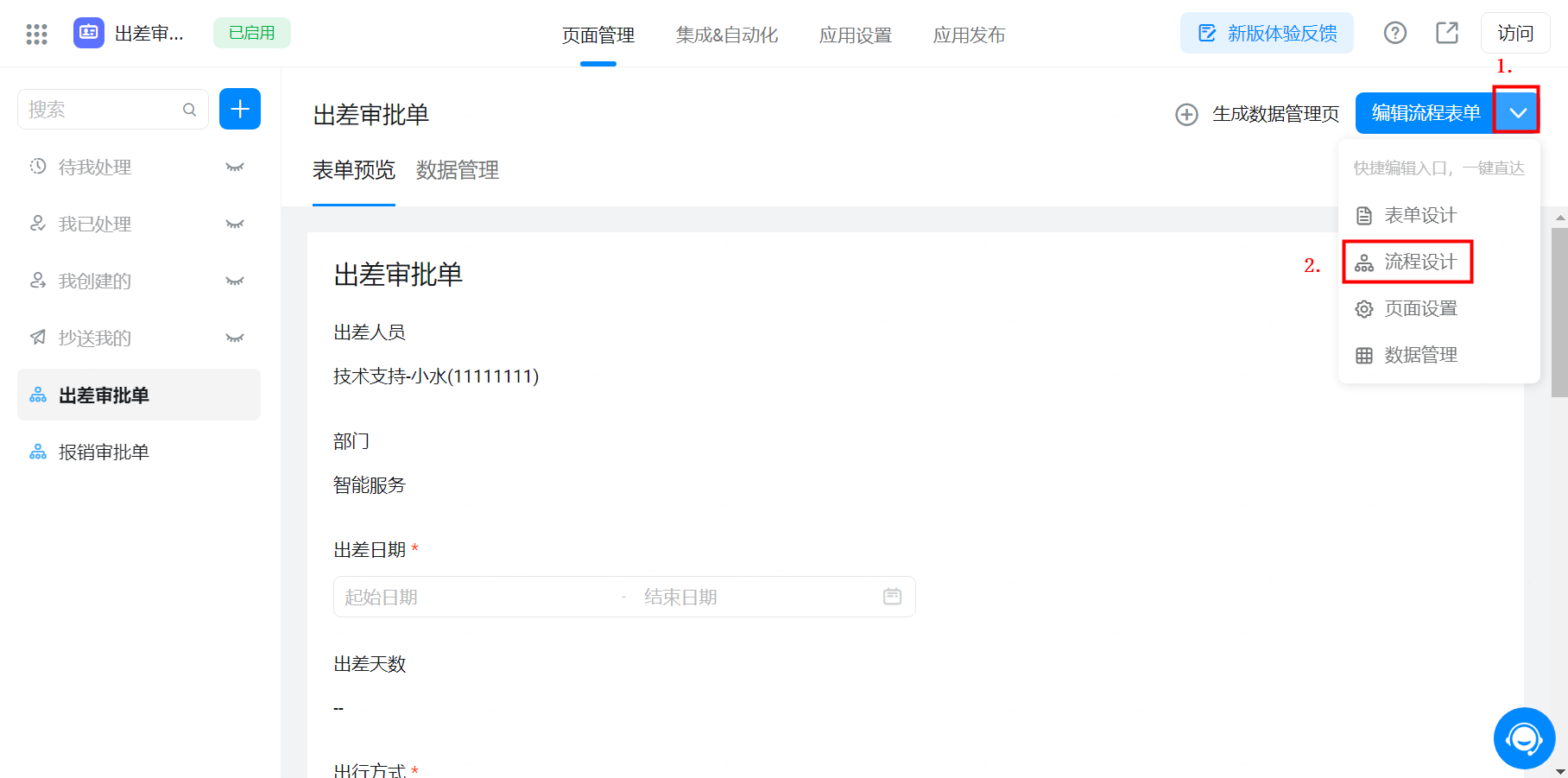Click the search magnifier icon

click(189, 110)
